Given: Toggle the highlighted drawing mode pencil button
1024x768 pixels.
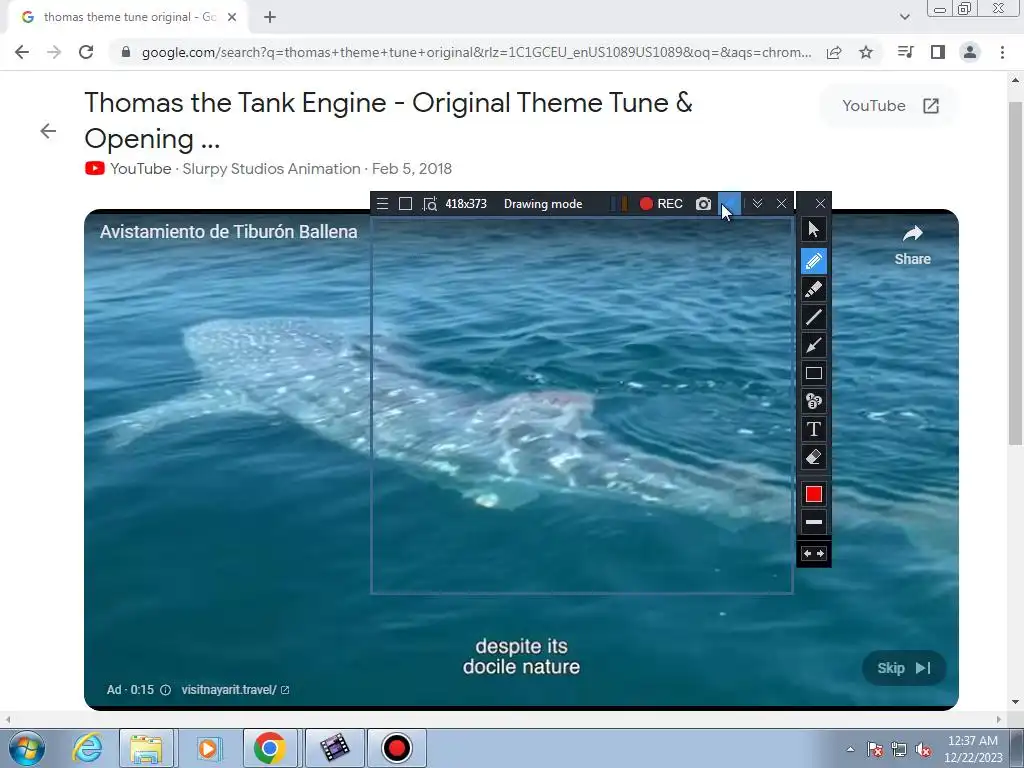Looking at the screenshot, I should [729, 204].
